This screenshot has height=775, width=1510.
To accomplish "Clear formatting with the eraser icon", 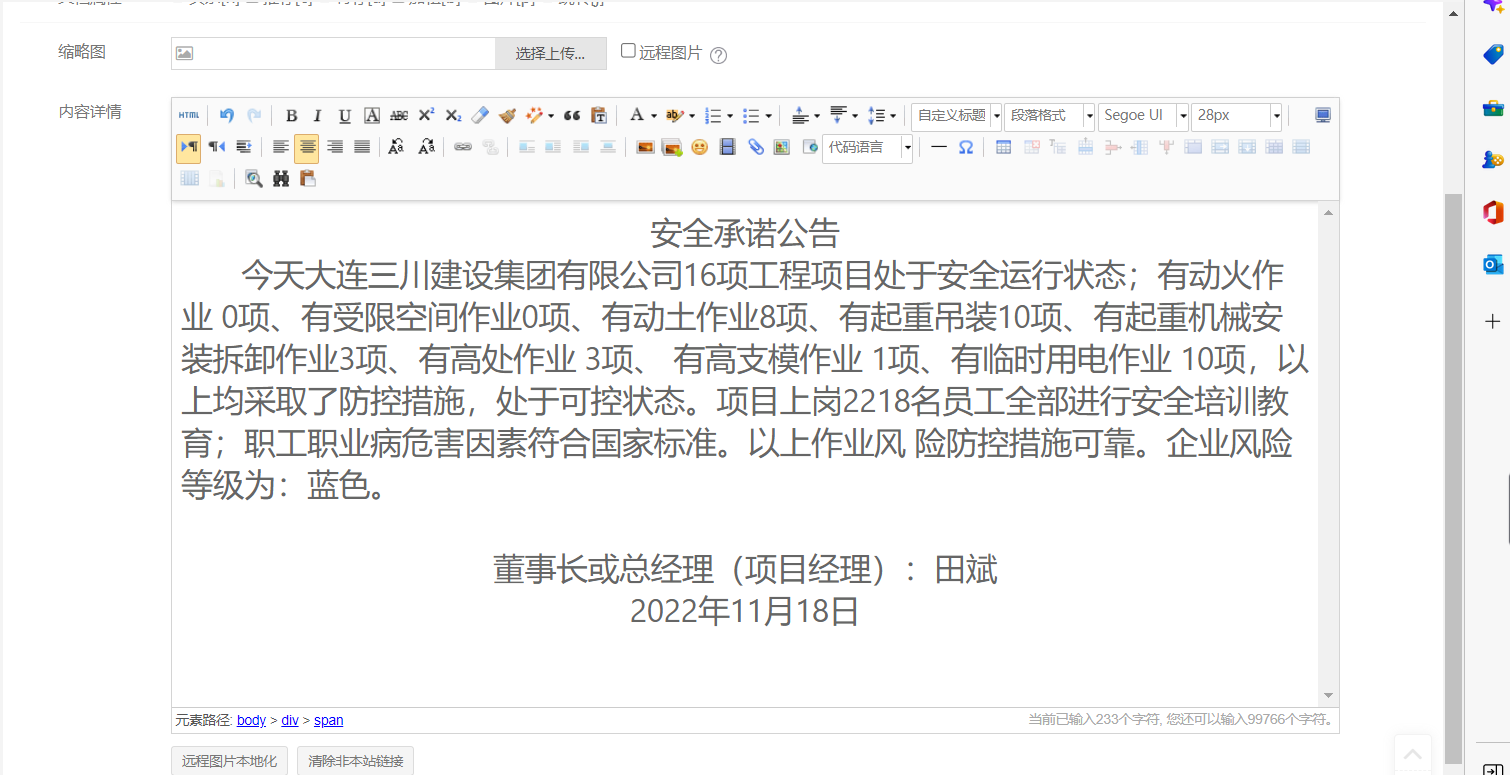I will coord(480,116).
